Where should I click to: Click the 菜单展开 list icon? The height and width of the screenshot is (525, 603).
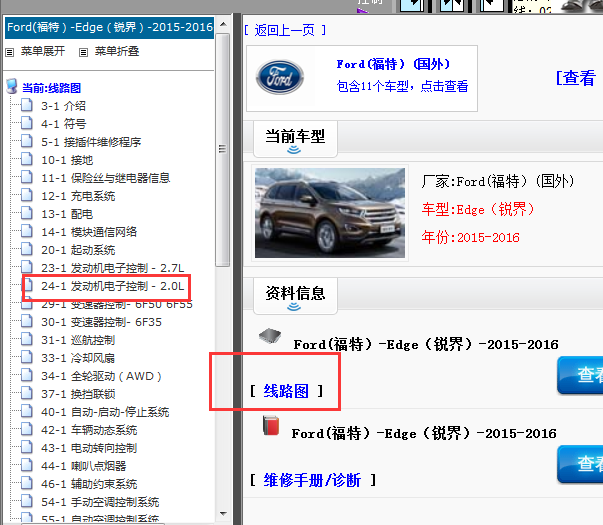[10, 52]
